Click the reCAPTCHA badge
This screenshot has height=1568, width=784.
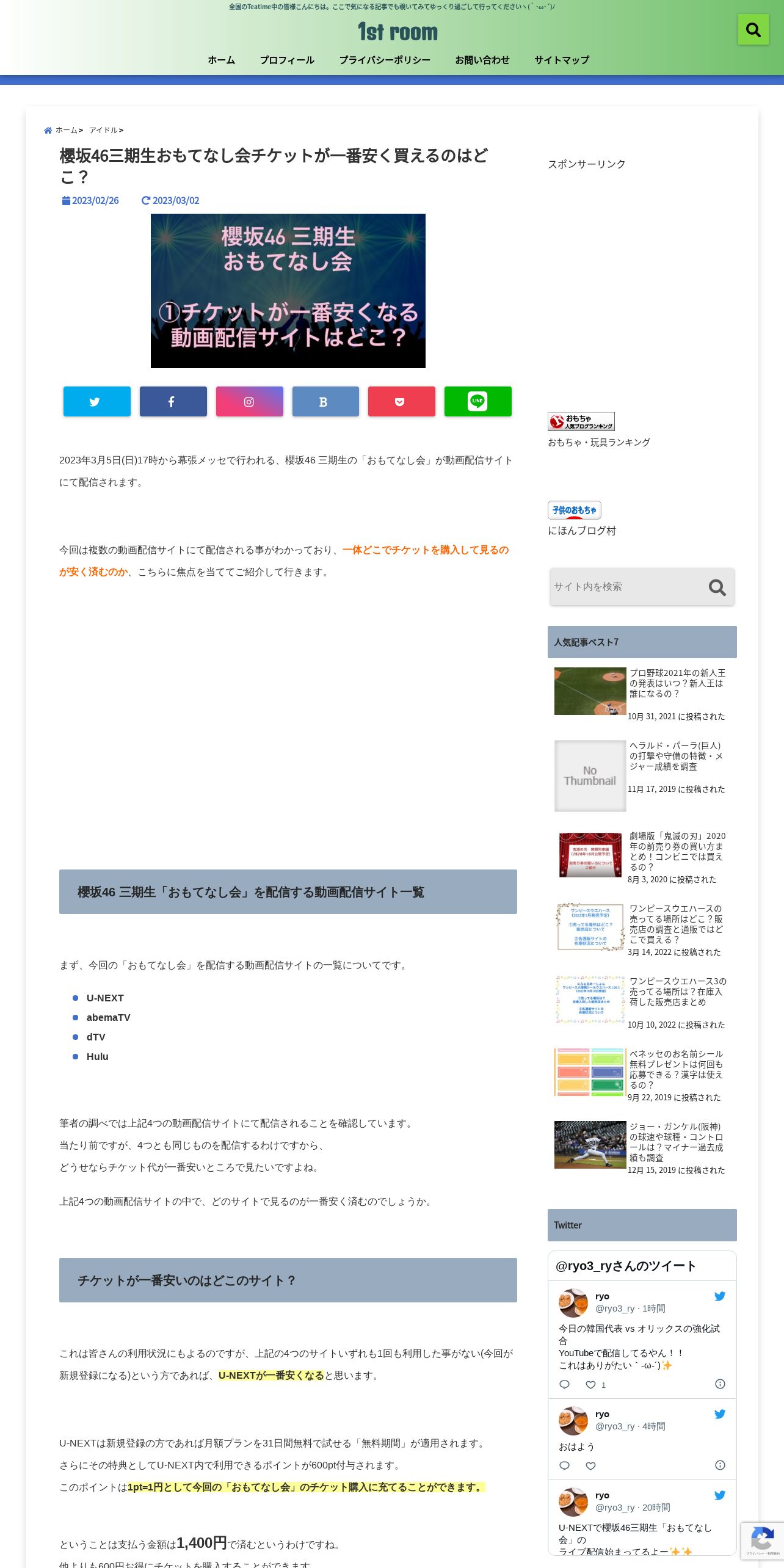coord(762,1541)
